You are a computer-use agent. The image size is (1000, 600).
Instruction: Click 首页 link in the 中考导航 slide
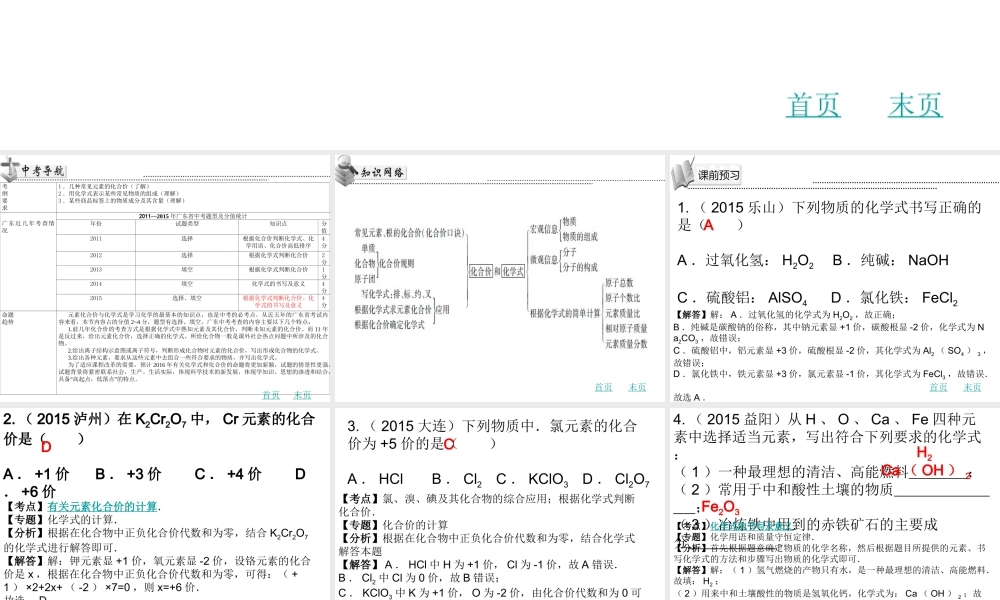270,395
